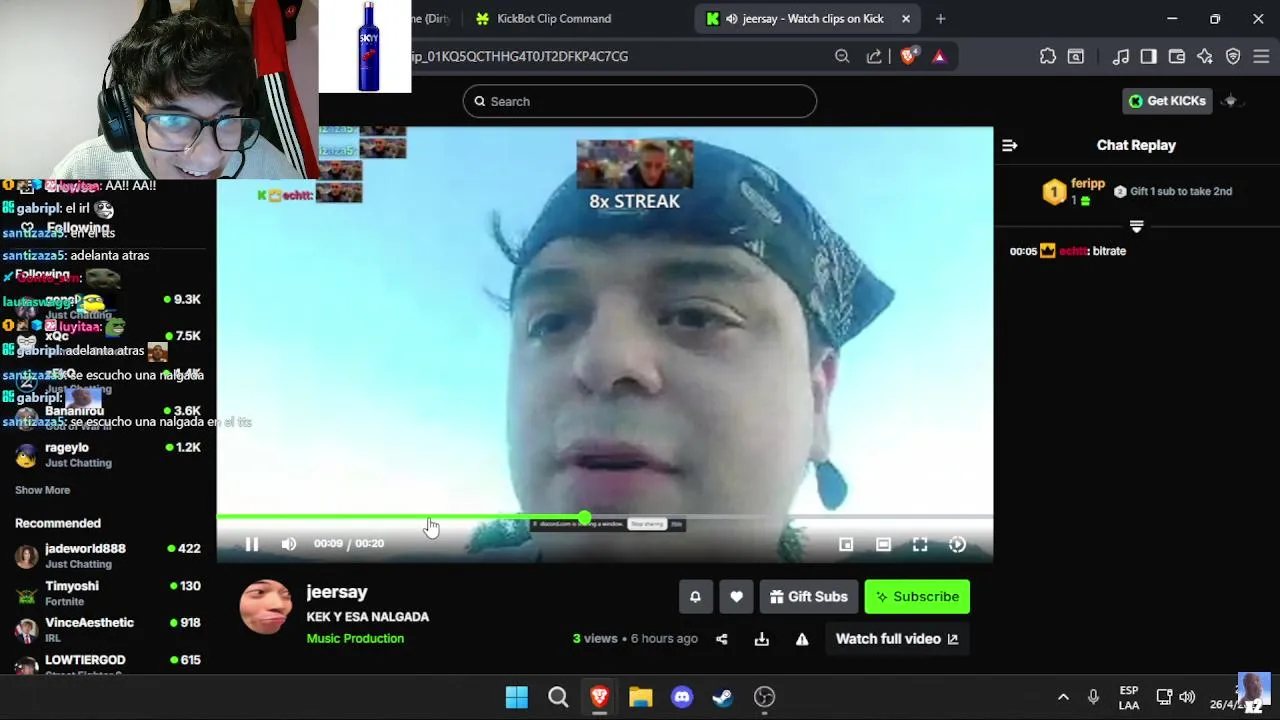The height and width of the screenshot is (720, 1280).
Task: Open Brave VPN shield icon
Action: 1233,57
